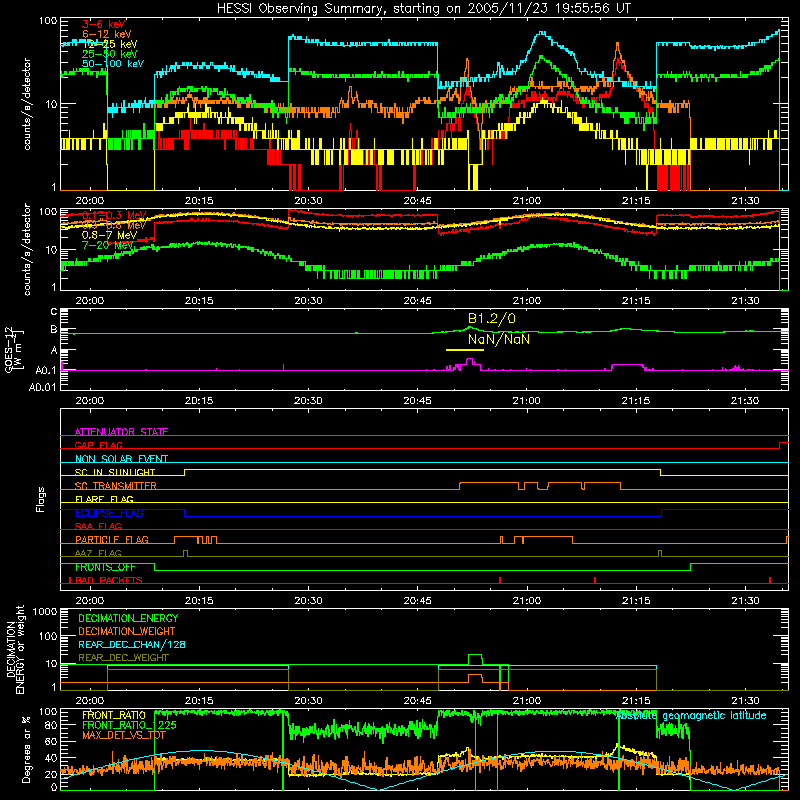Click the NON_SOLAR_EVENT flag label

point(121,459)
